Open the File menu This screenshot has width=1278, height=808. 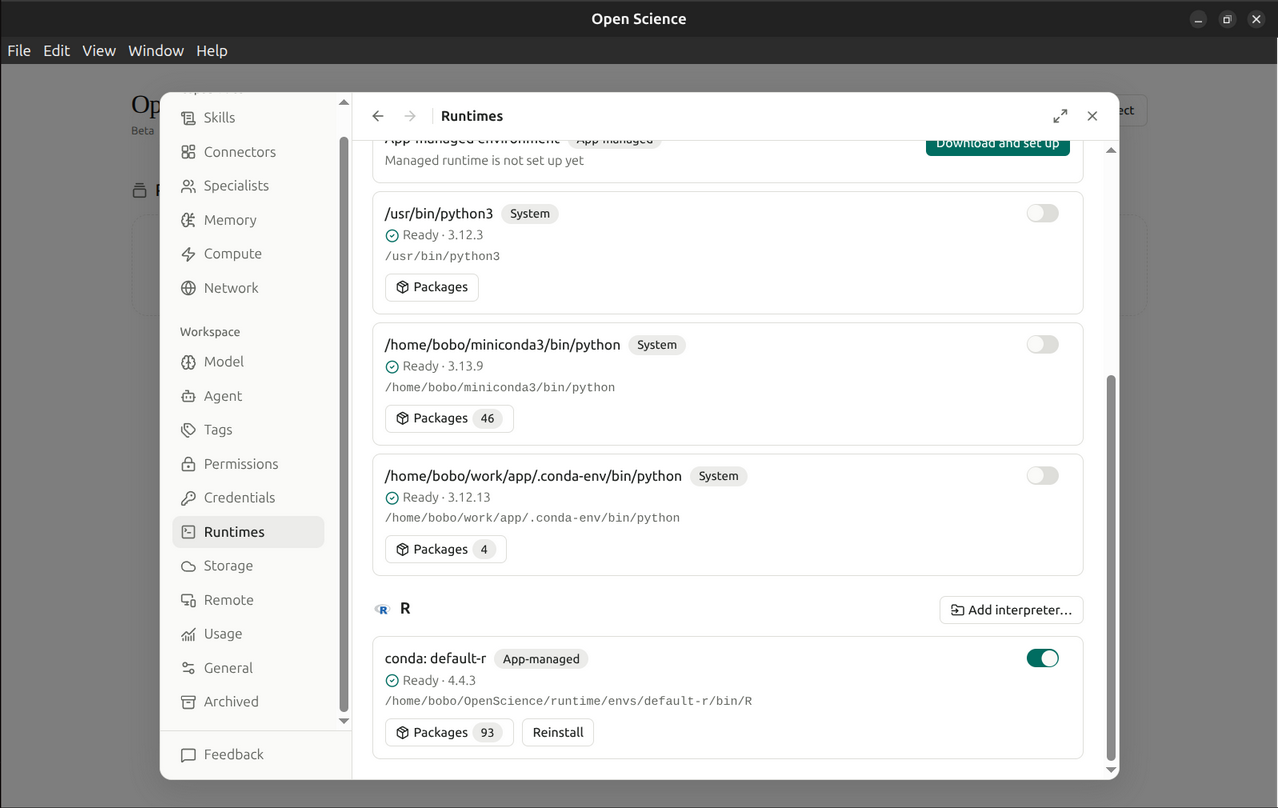click(x=19, y=50)
